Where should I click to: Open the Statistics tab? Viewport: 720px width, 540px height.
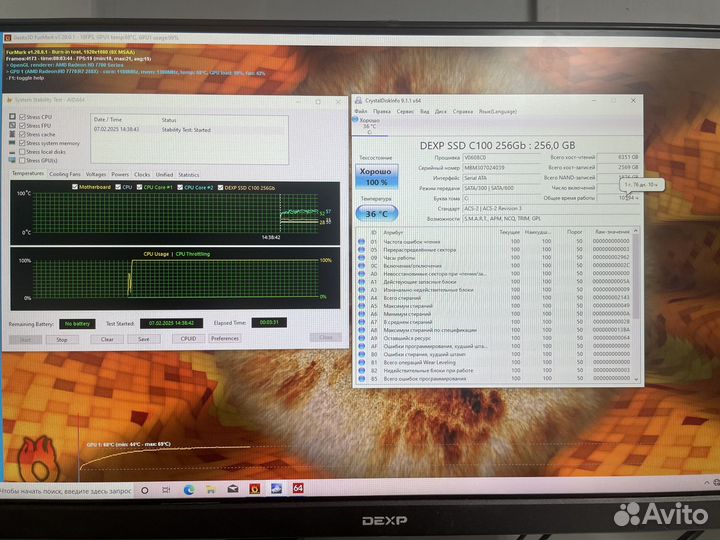click(x=189, y=174)
